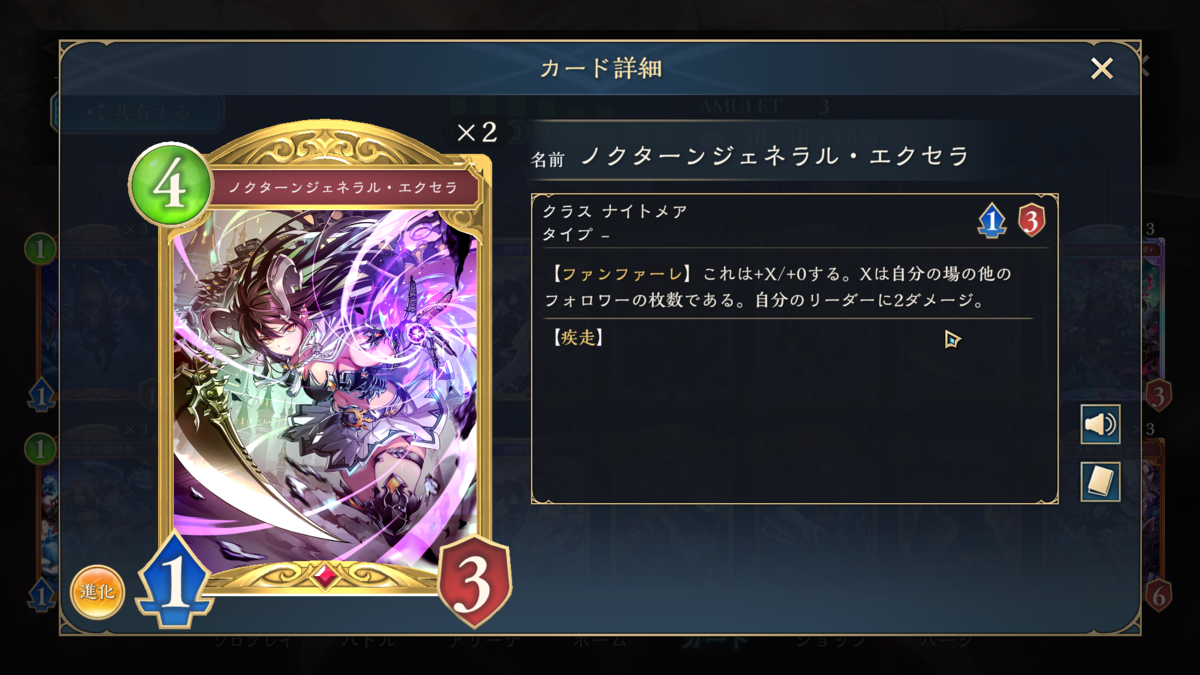The height and width of the screenshot is (675, 1200).
Task: Tap the ×2 card count indicator
Action: (x=476, y=133)
